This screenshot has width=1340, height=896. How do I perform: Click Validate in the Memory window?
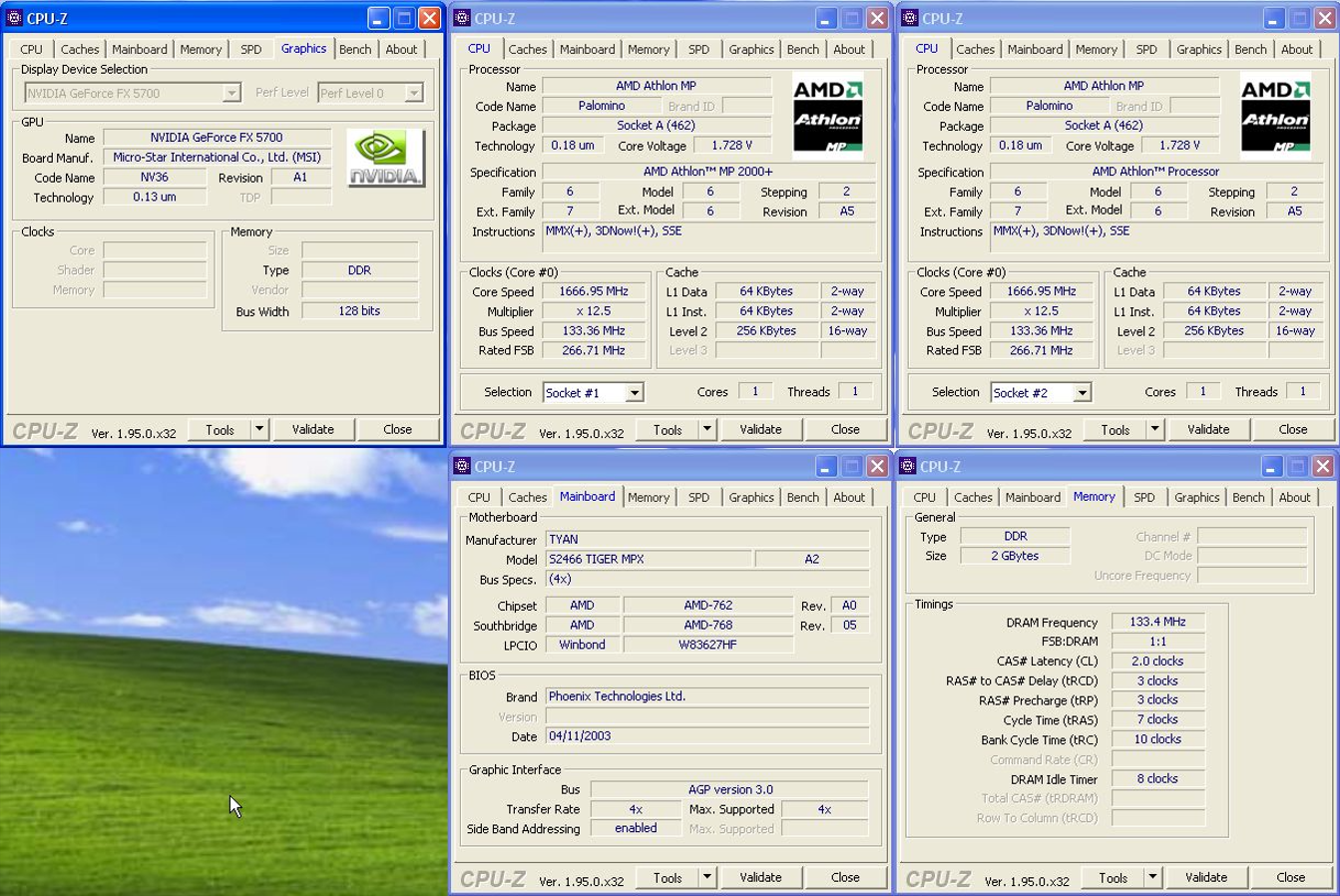1206,877
